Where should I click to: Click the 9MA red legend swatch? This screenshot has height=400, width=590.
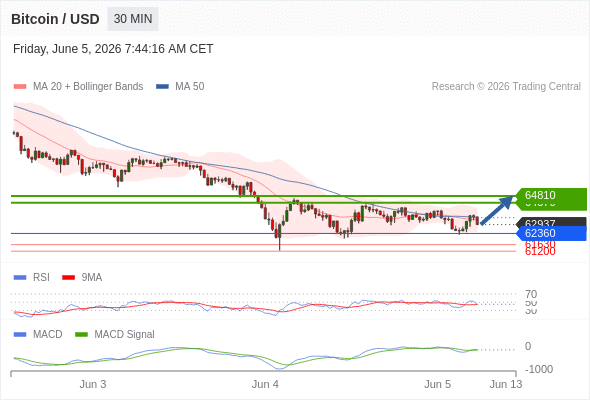(x=68, y=278)
